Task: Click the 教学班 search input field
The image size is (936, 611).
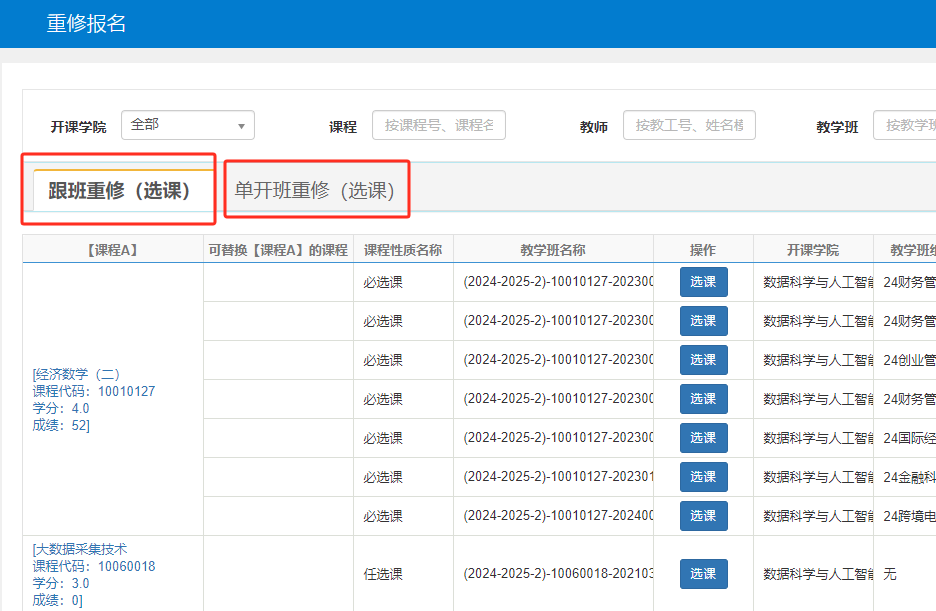Action: (x=904, y=125)
